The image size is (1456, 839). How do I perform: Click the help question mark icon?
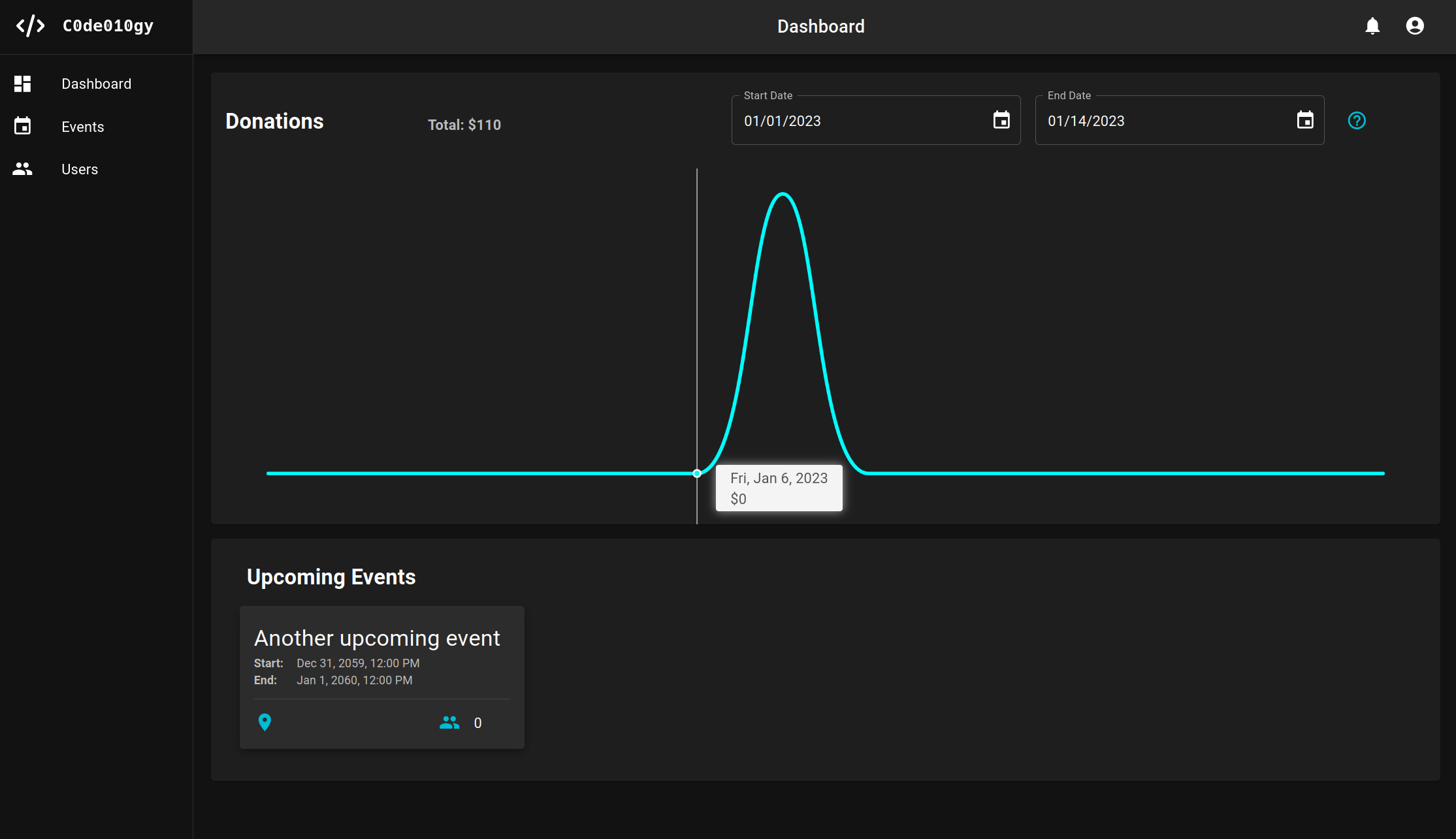(1357, 121)
